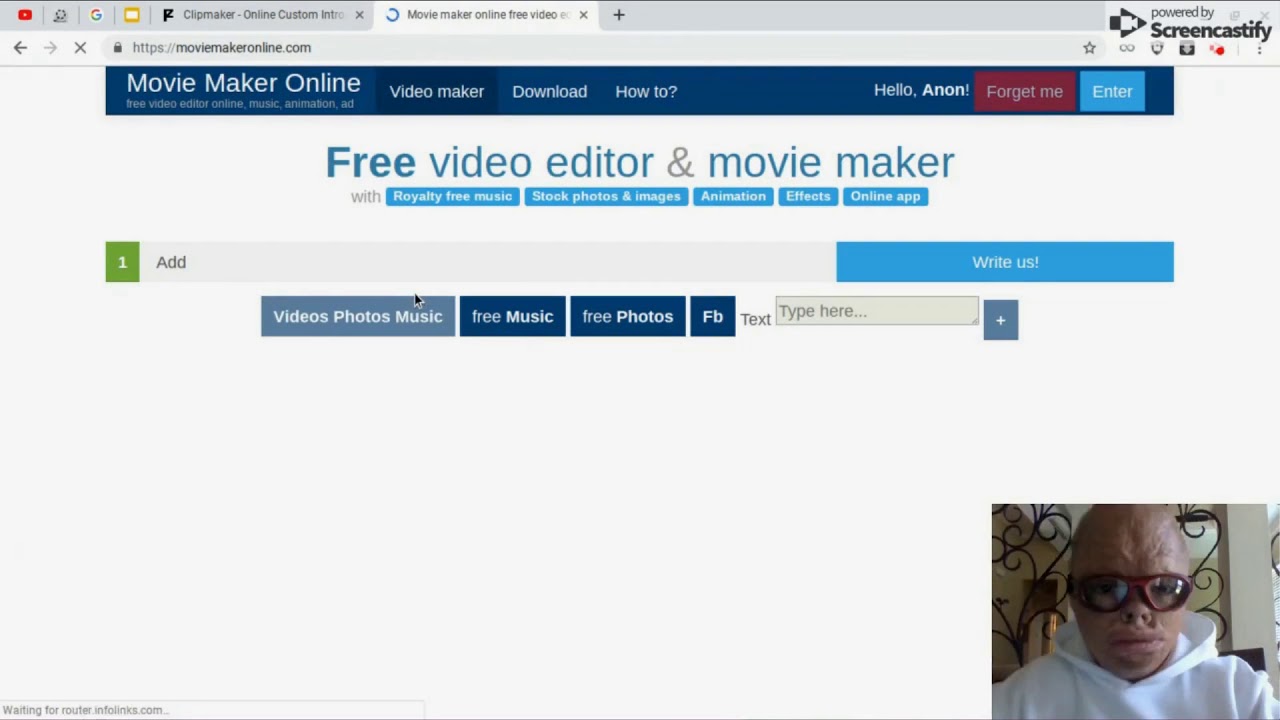Open a new browser tab
Image resolution: width=1280 pixels, height=720 pixels.
point(619,15)
